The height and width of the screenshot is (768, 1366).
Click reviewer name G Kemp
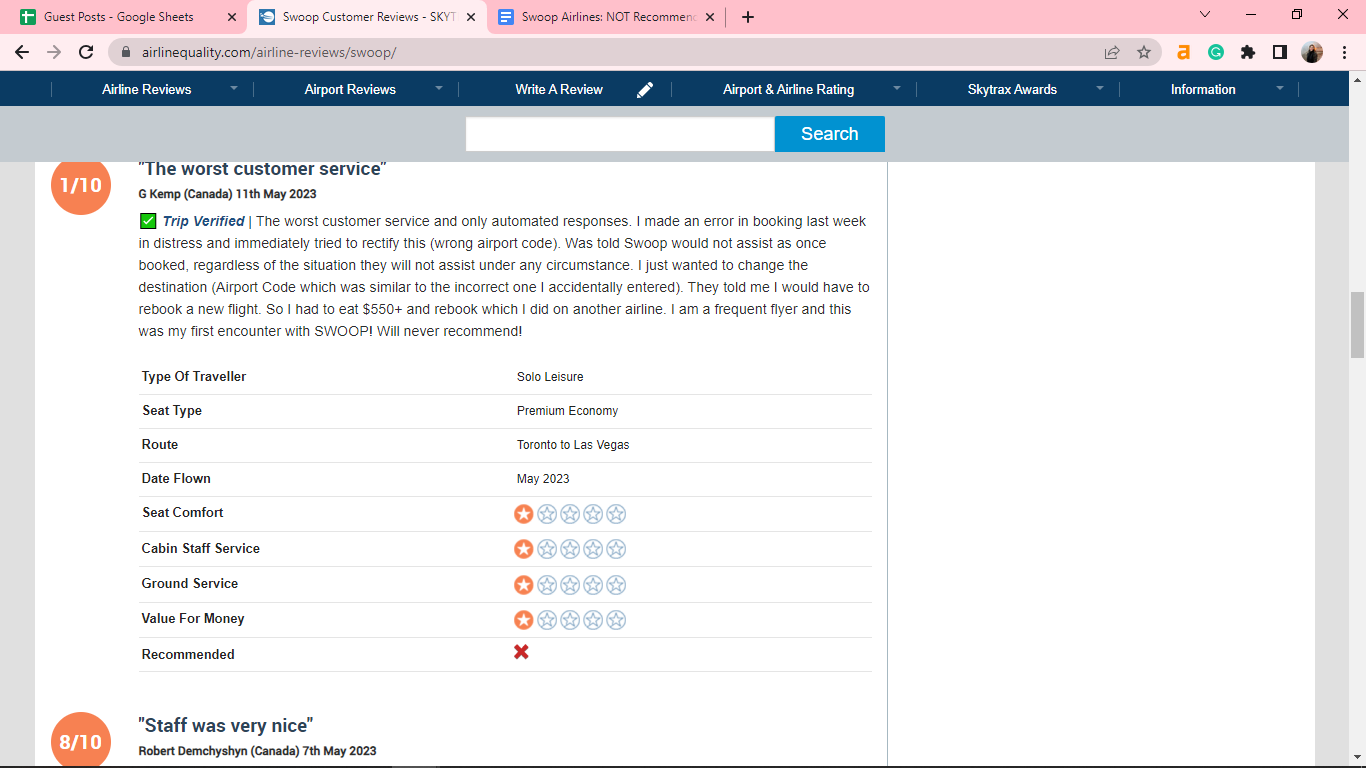pos(159,194)
